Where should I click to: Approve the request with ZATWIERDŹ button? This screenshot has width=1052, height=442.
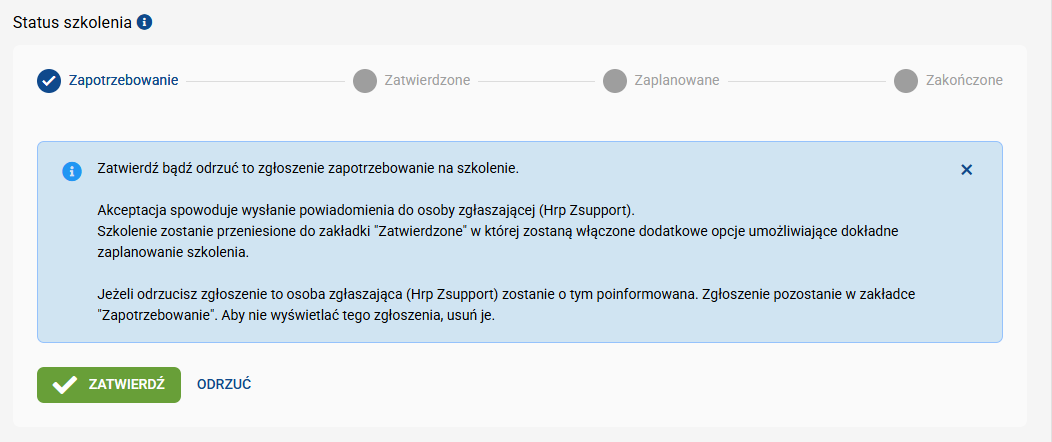coord(109,385)
